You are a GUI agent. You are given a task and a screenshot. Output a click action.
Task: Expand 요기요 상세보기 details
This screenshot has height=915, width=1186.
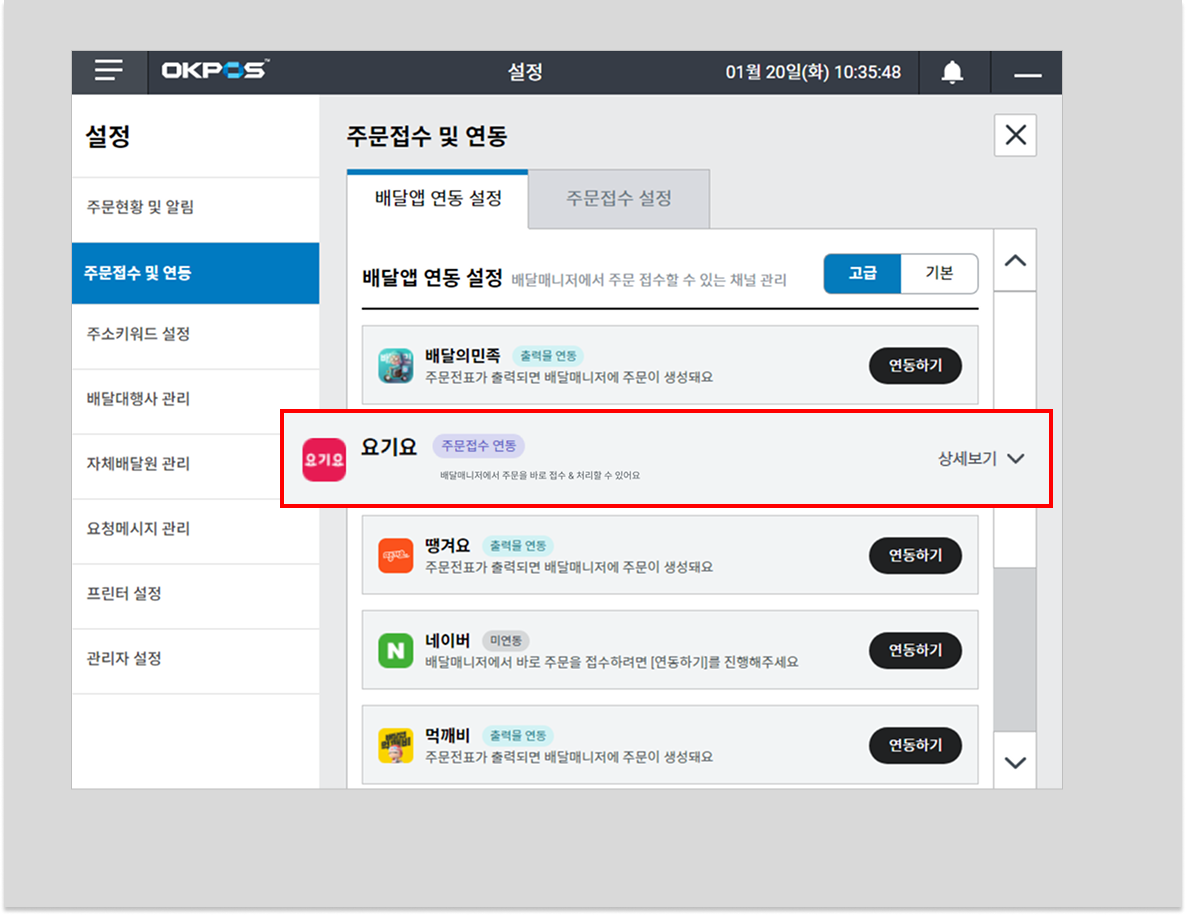pos(981,459)
